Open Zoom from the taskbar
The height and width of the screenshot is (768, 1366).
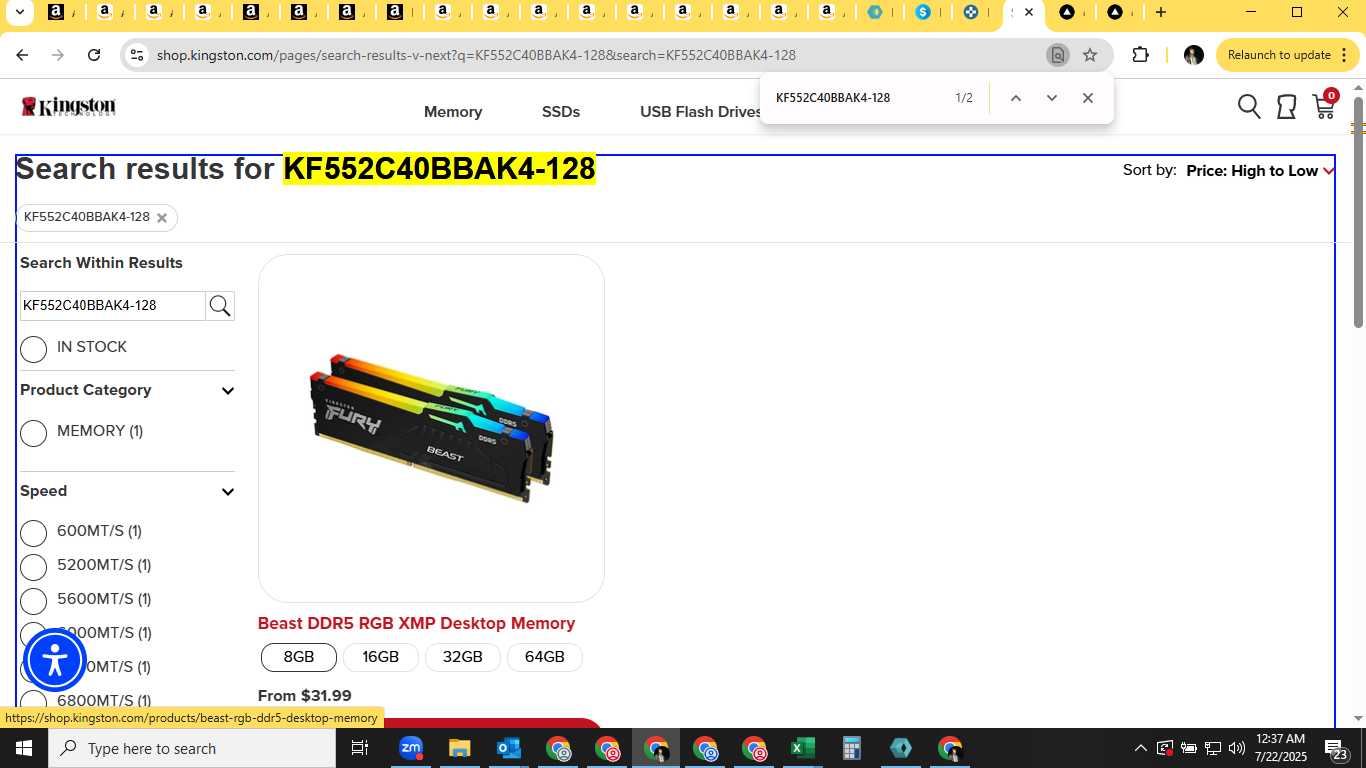tap(411, 748)
